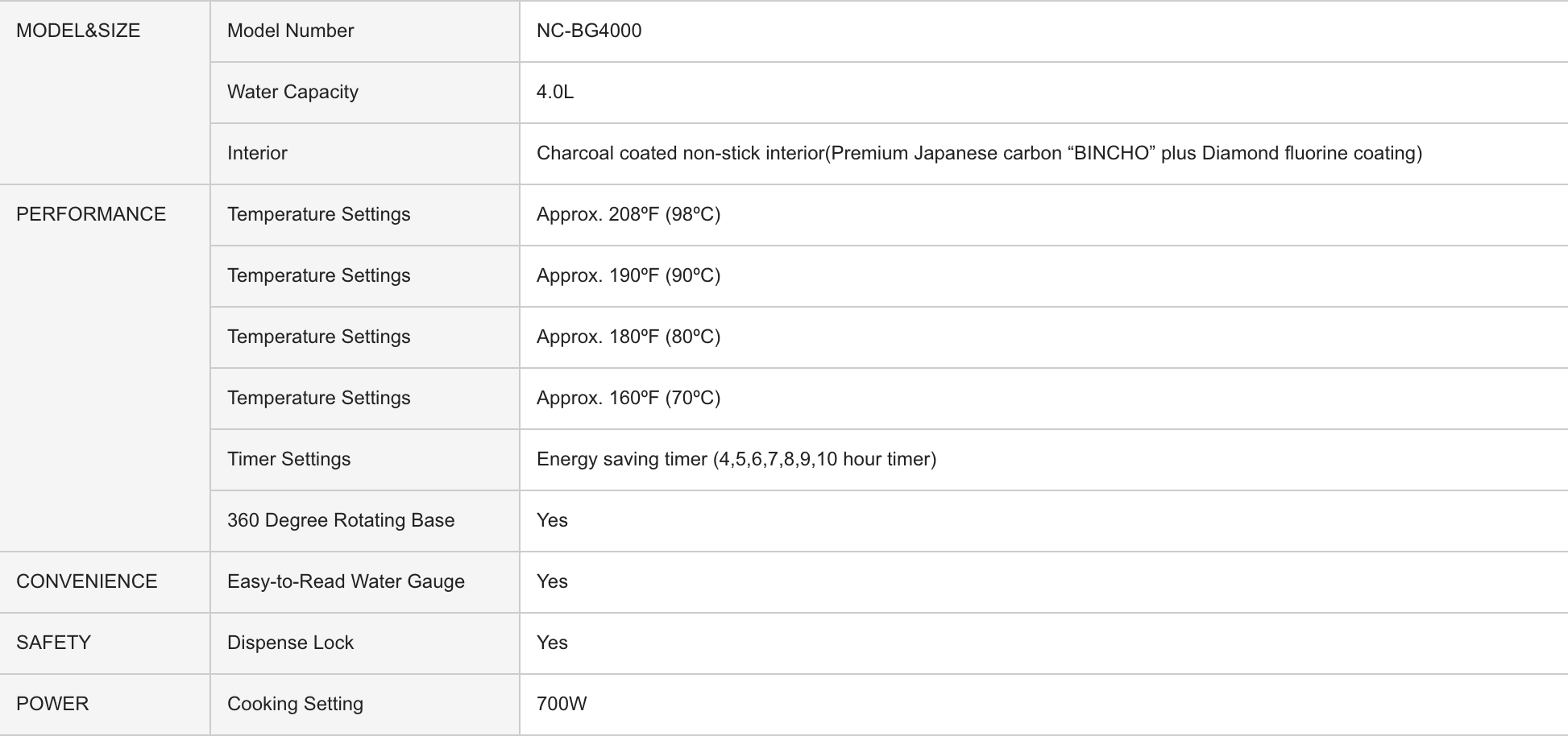The width and height of the screenshot is (1568, 736).
Task: Click the 700W power value
Action: 562,704
